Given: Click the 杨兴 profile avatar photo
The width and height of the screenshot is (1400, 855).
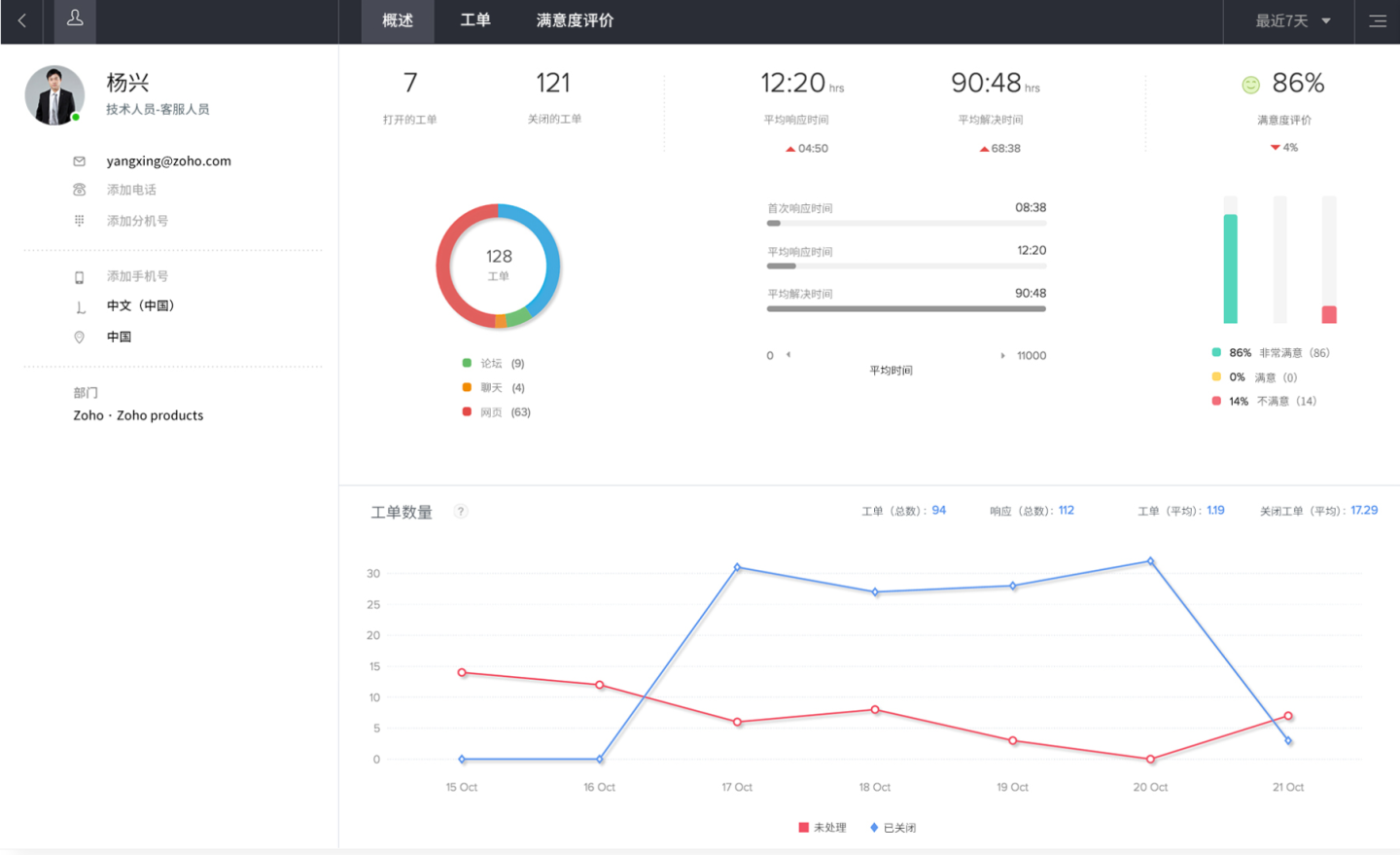Looking at the screenshot, I should pos(54,95).
